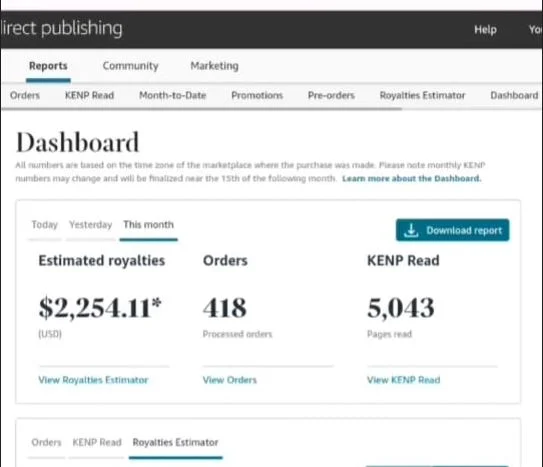Click the KENP Read card heading
The height and width of the screenshot is (467, 543).
(x=403, y=261)
